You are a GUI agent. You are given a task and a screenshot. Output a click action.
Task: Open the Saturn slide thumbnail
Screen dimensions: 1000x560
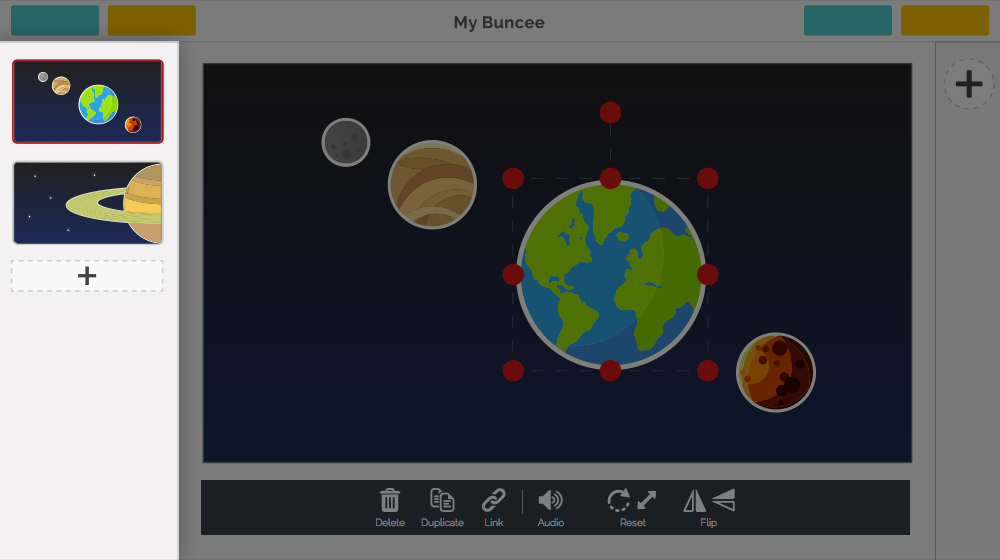pos(88,203)
